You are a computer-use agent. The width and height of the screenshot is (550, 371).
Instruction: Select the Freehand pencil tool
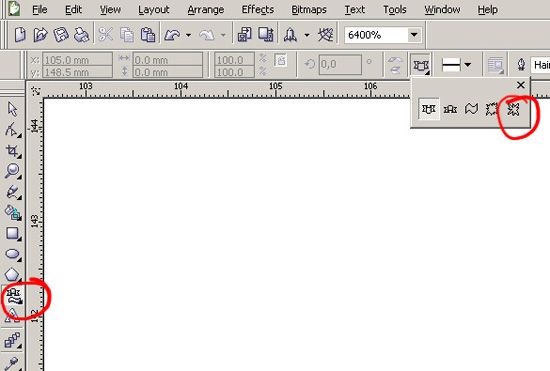pyautogui.click(x=12, y=192)
